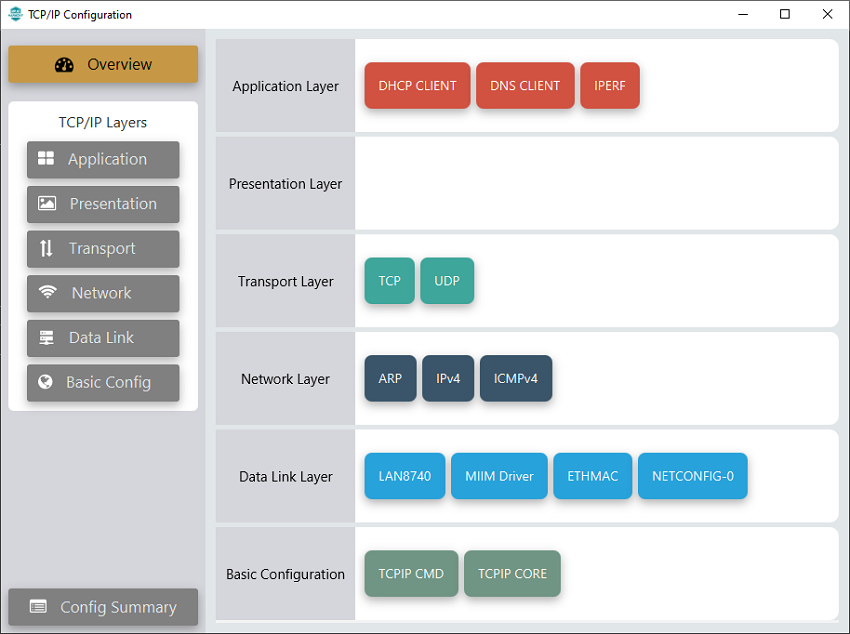The height and width of the screenshot is (634, 850).
Task: Click the server icon beside Data Link
Action: point(47,338)
